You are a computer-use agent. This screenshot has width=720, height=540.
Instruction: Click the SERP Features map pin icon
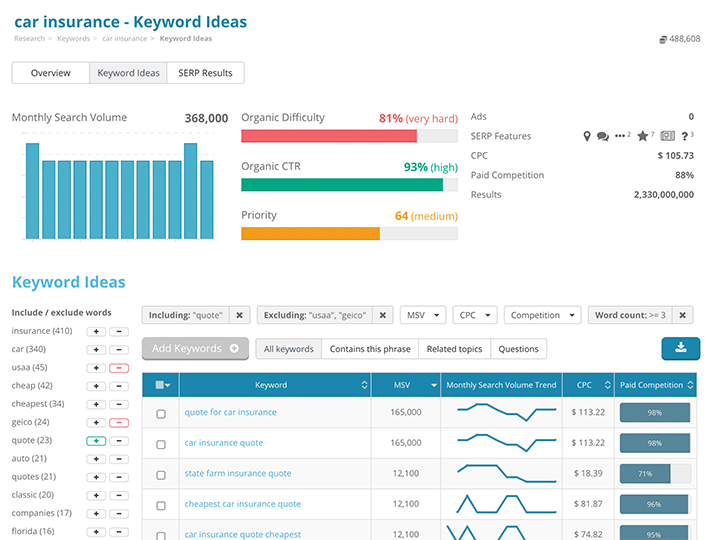click(587, 136)
